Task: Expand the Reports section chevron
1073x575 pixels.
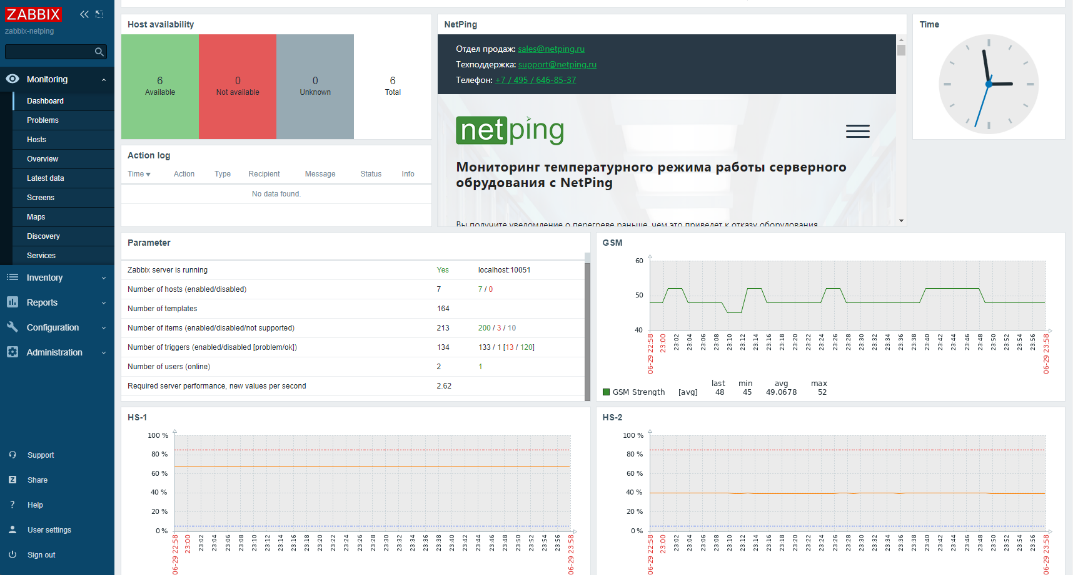Action: tap(104, 303)
